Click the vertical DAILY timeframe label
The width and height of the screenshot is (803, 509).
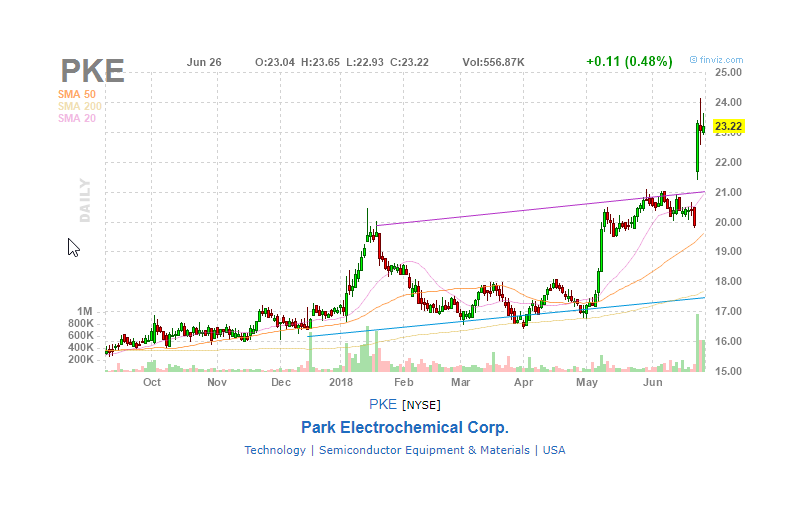85,200
